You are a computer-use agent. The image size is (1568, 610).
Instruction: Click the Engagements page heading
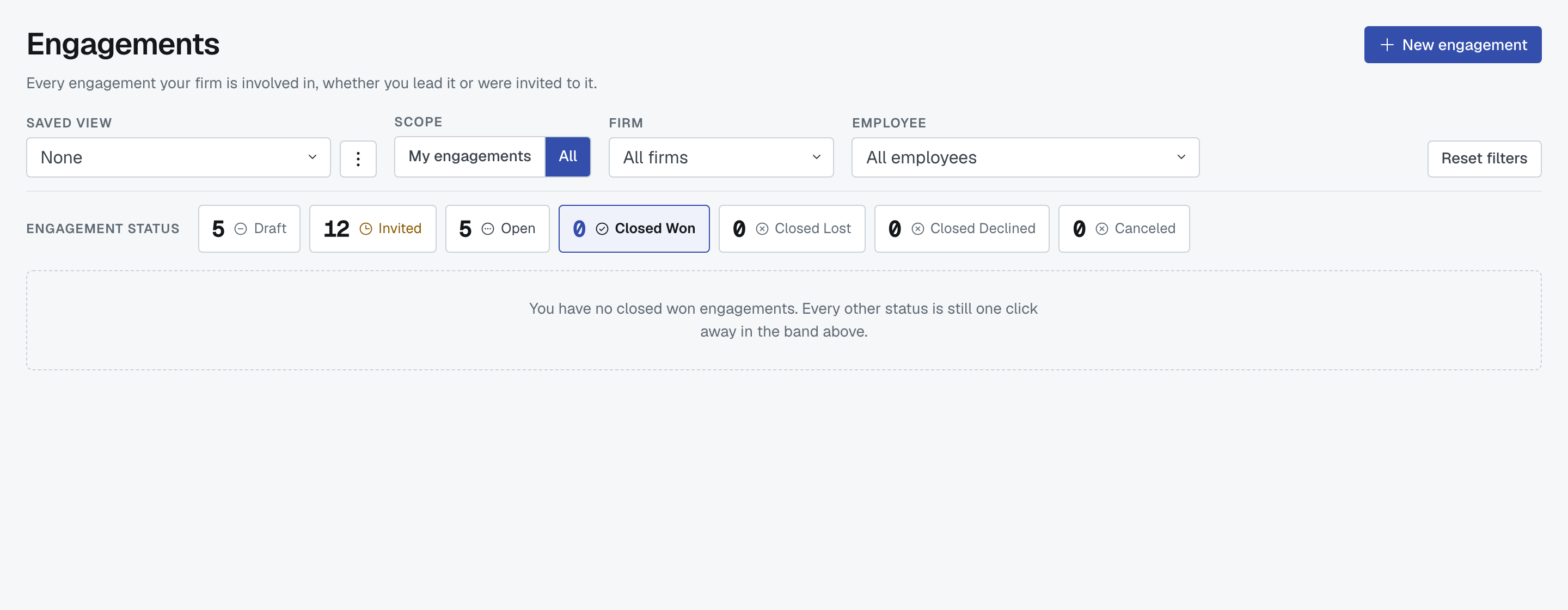click(123, 45)
